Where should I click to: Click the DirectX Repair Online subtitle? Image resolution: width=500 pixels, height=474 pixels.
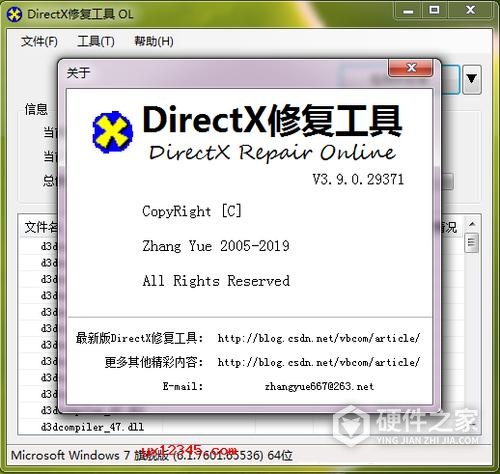pyautogui.click(x=272, y=153)
